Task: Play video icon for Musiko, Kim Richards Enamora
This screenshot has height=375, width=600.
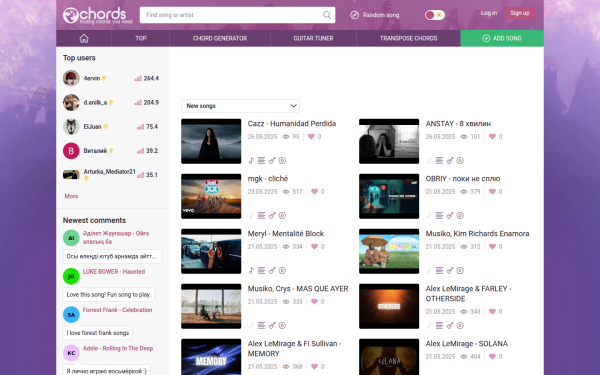Action: tap(460, 271)
